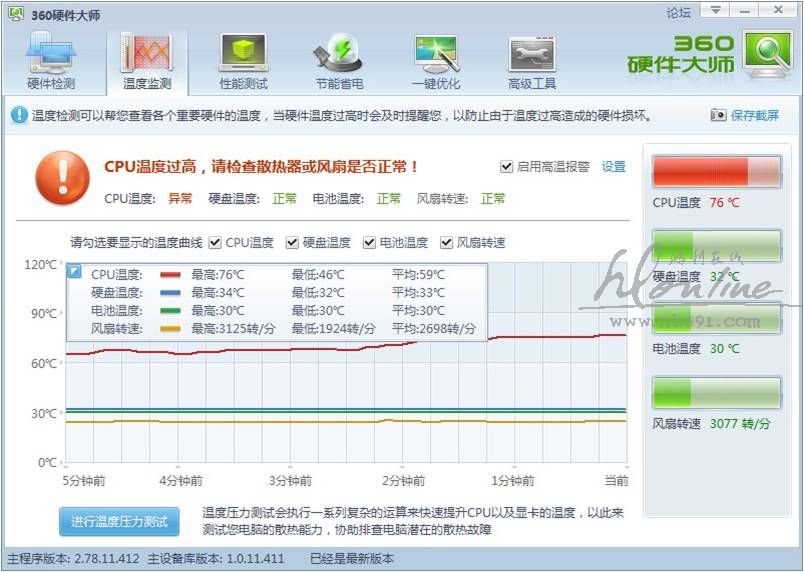This screenshot has width=804, height=572.
Task: Click the 当前 time axis label
Action: pyautogui.click(x=616, y=481)
